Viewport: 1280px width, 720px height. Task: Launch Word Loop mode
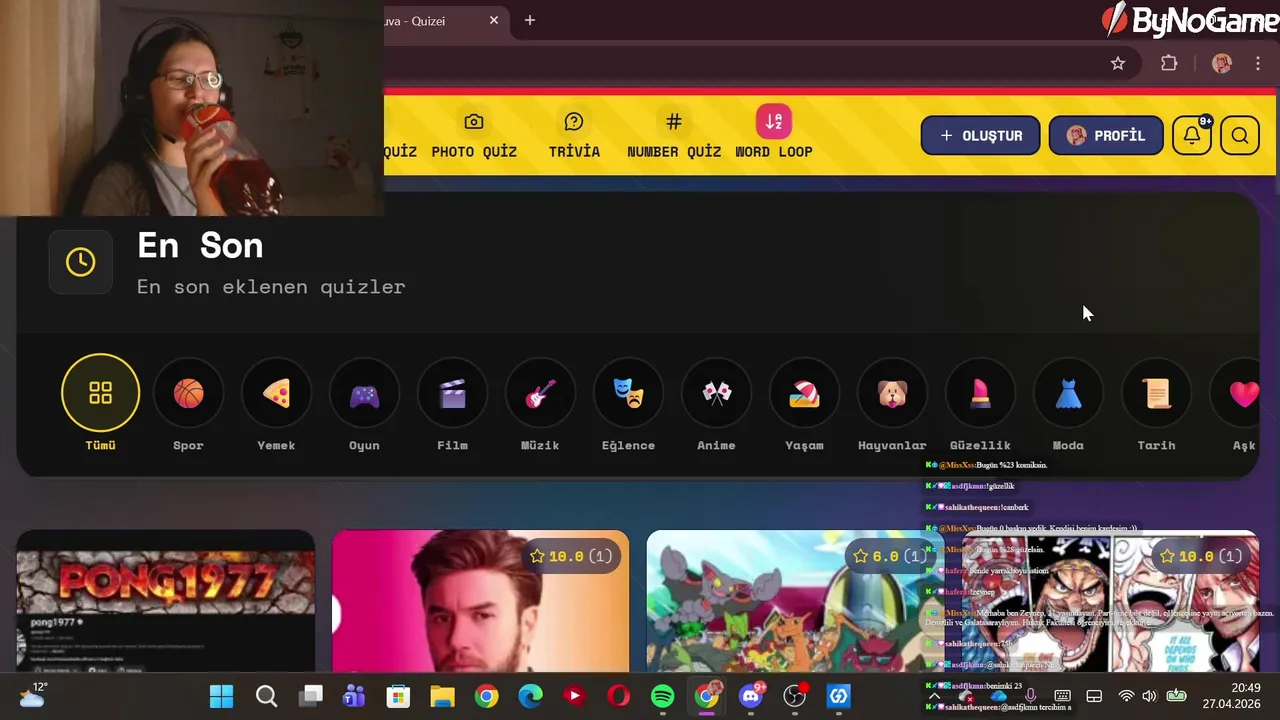(774, 133)
